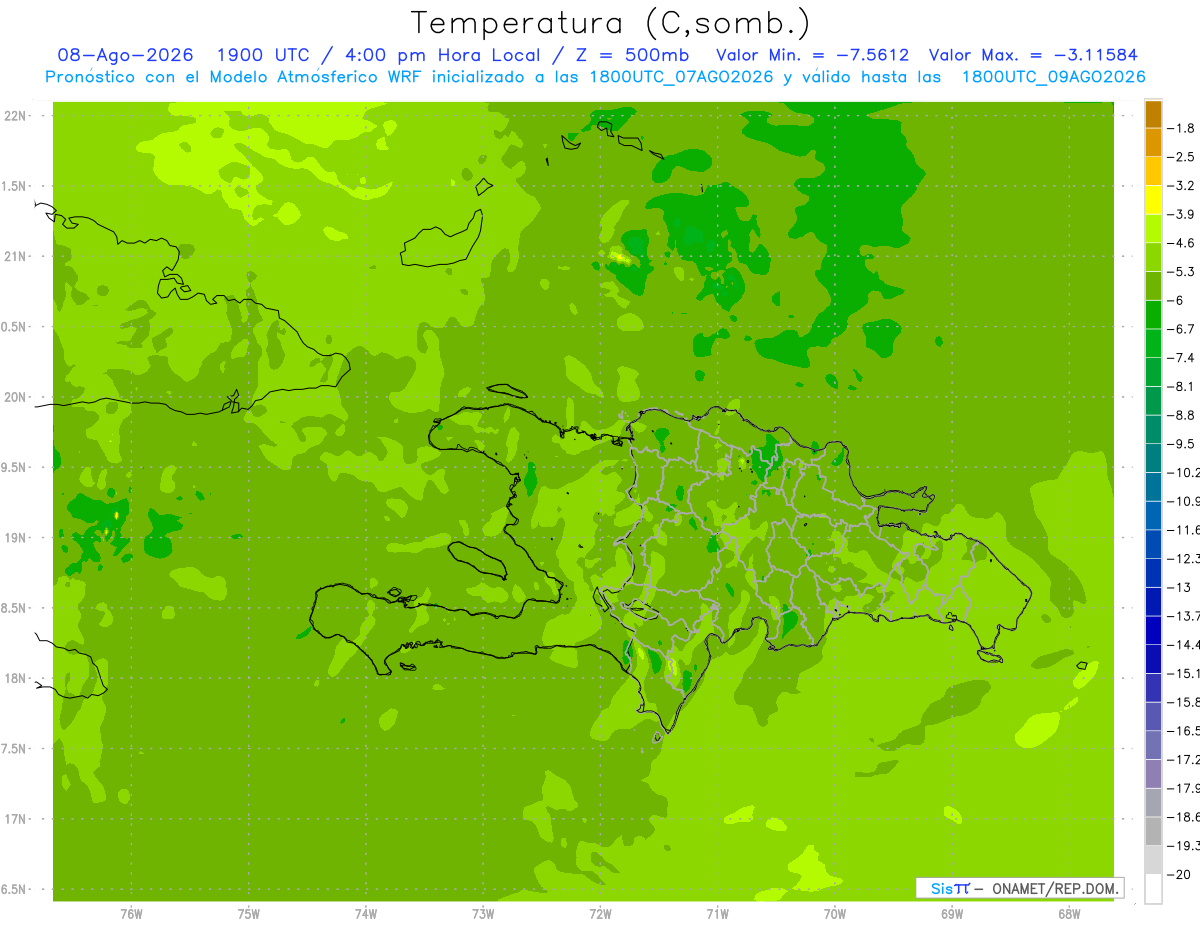The image size is (1200, 927).
Task: Click the "18N" latitude label
Action: pos(14,678)
